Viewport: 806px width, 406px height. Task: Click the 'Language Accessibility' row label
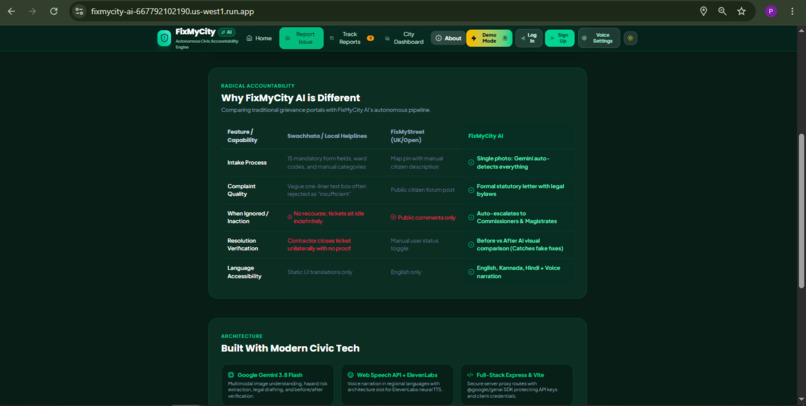(244, 272)
